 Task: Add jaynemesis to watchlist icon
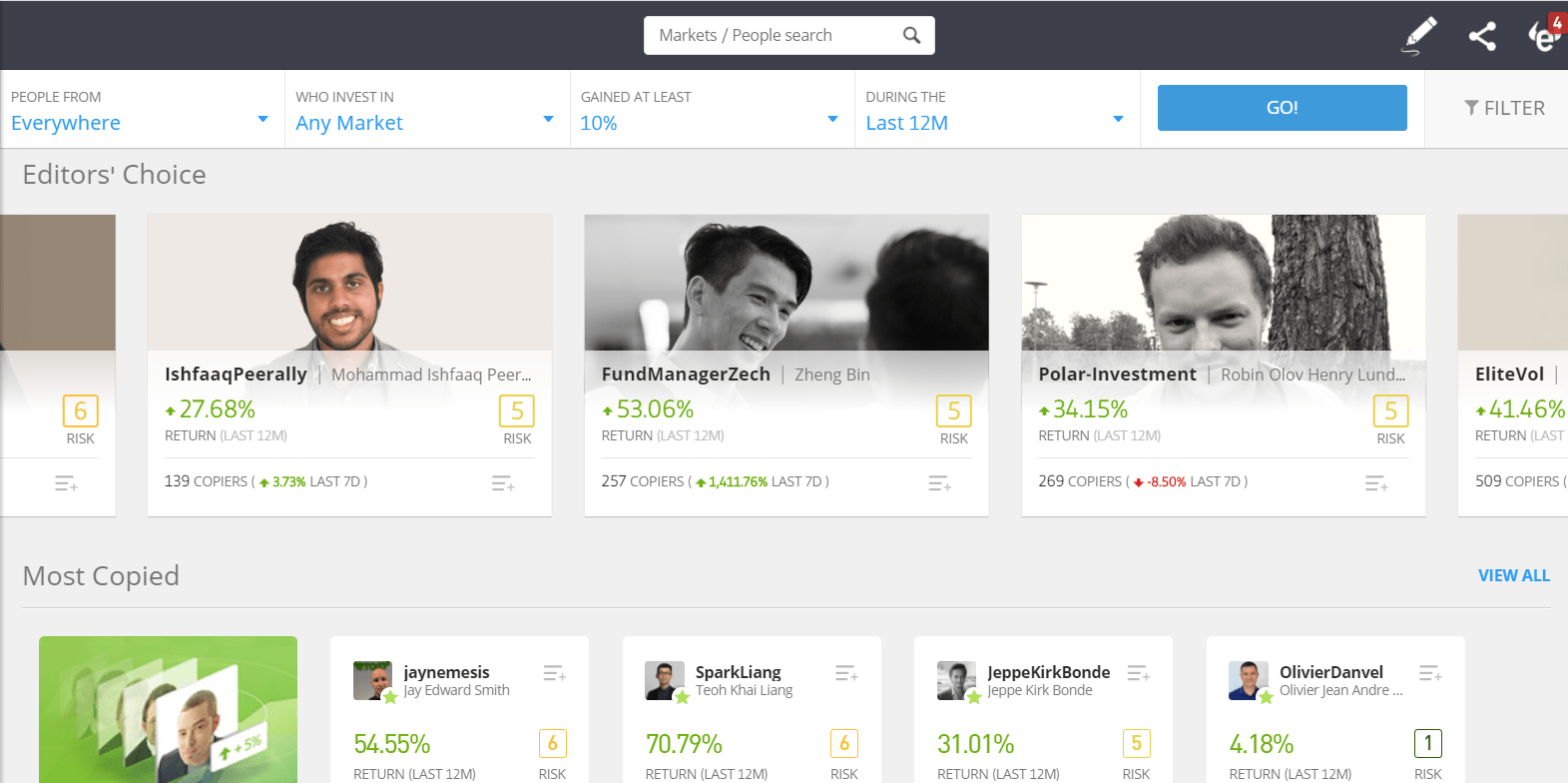click(x=555, y=673)
